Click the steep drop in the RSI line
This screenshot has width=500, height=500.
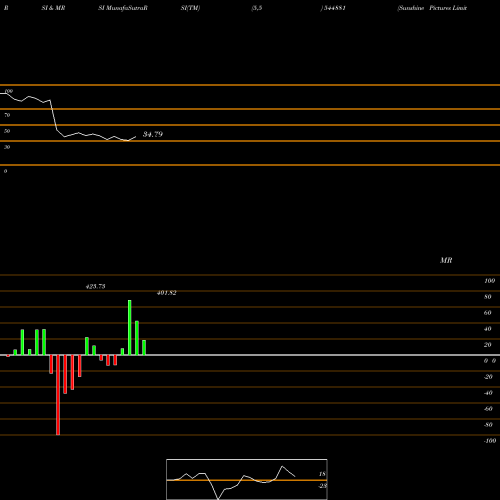(x=54, y=115)
